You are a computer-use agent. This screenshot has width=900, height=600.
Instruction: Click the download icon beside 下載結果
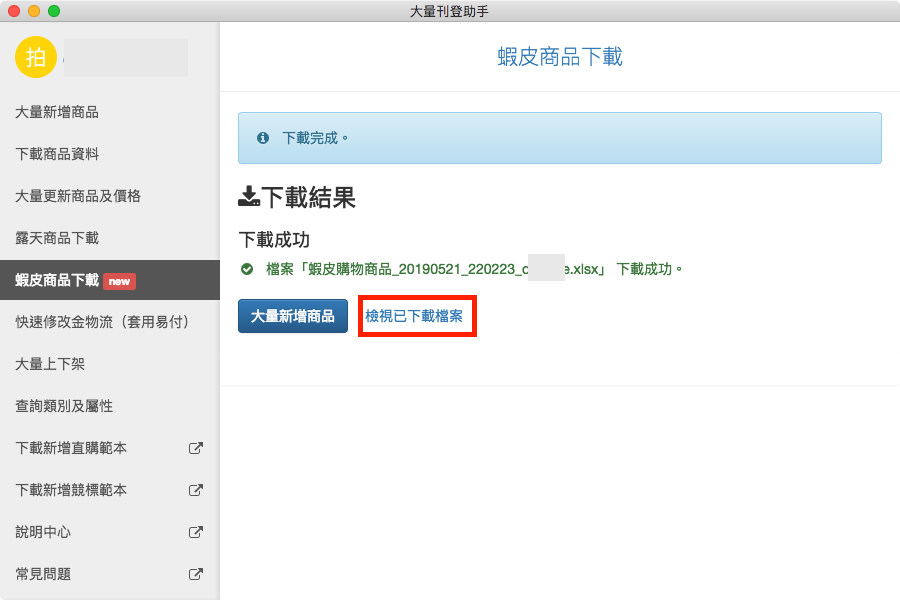[248, 197]
